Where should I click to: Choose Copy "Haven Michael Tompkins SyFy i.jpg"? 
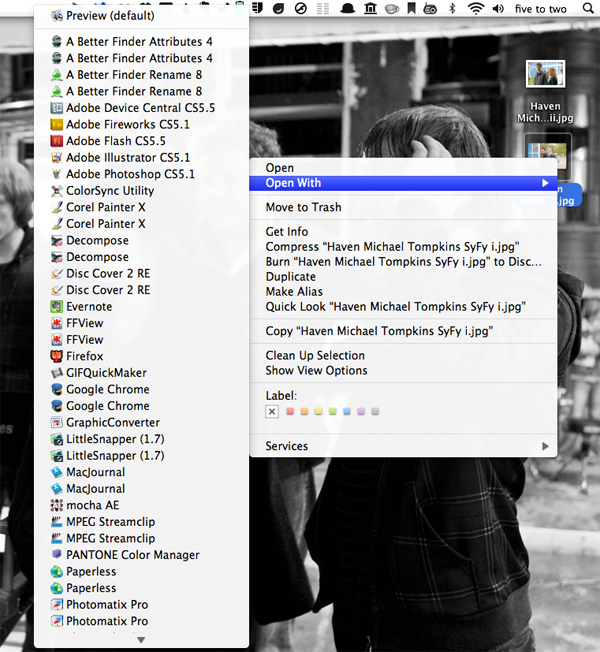coord(403,331)
